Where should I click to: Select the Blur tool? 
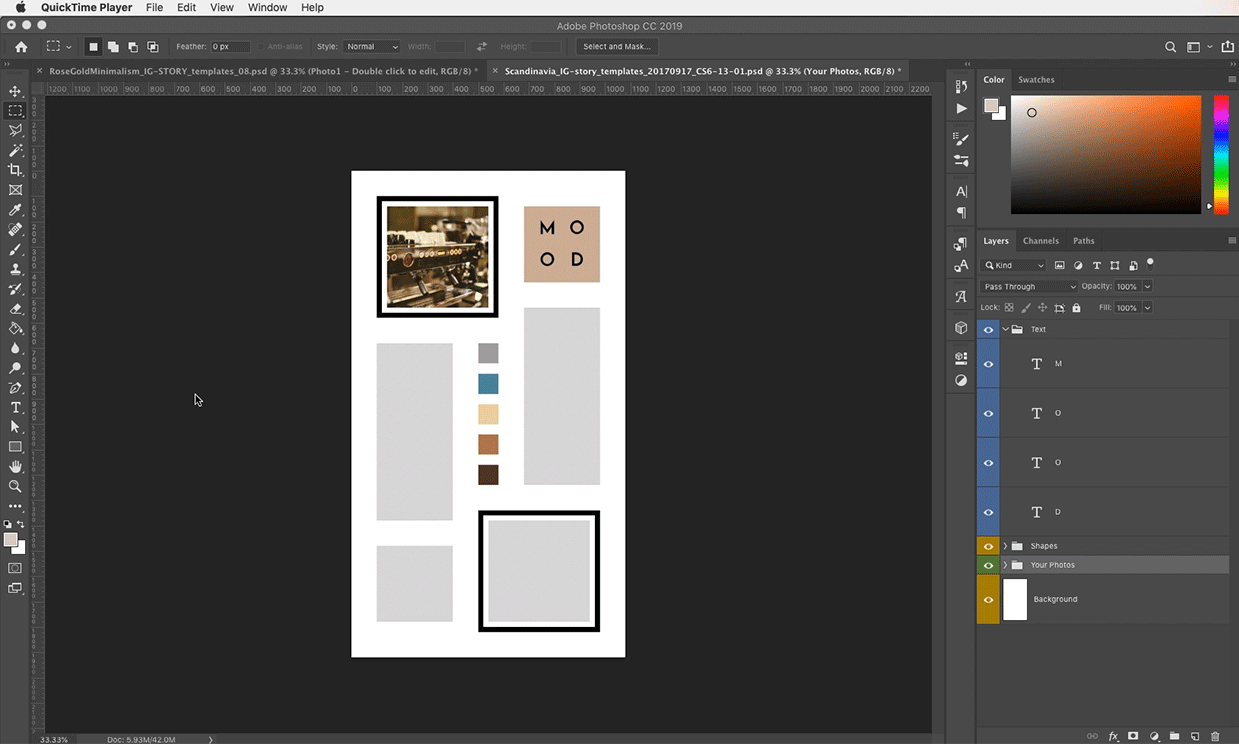pos(15,348)
